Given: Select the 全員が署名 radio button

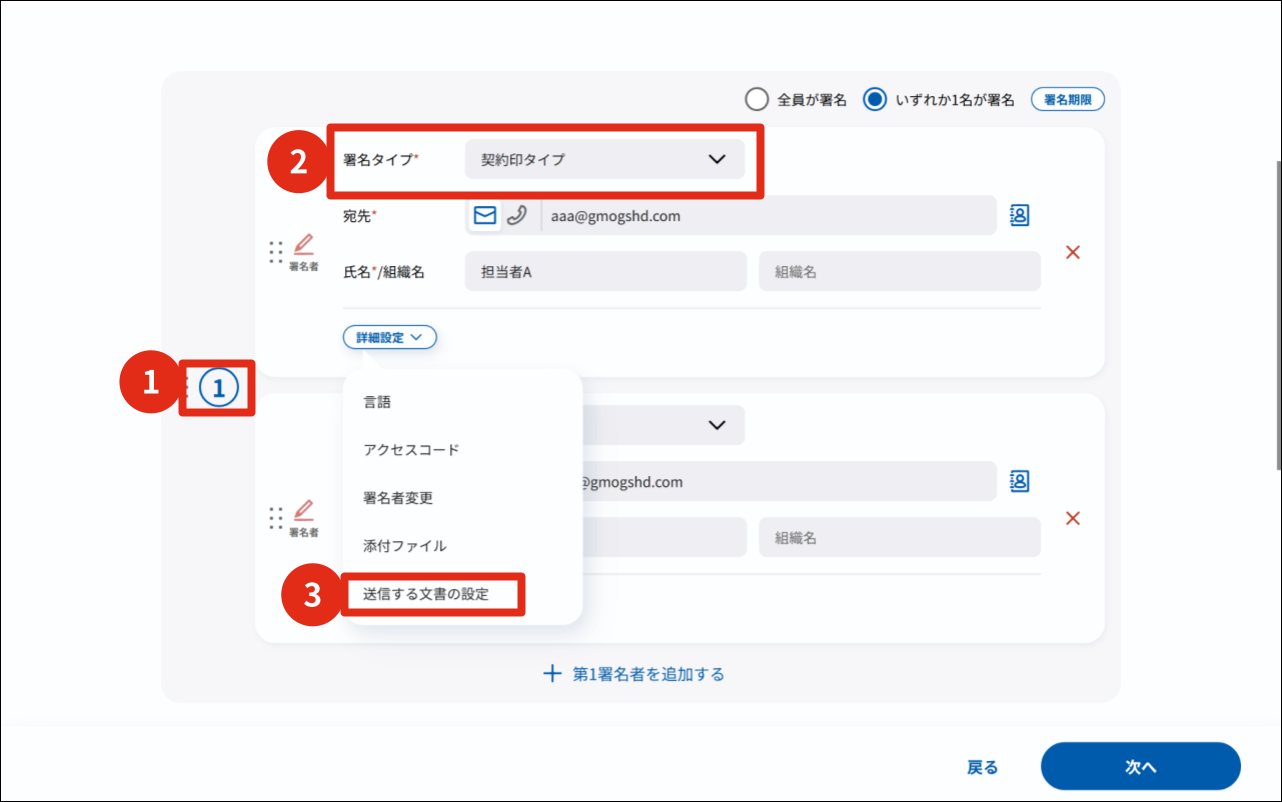Looking at the screenshot, I should click(757, 99).
